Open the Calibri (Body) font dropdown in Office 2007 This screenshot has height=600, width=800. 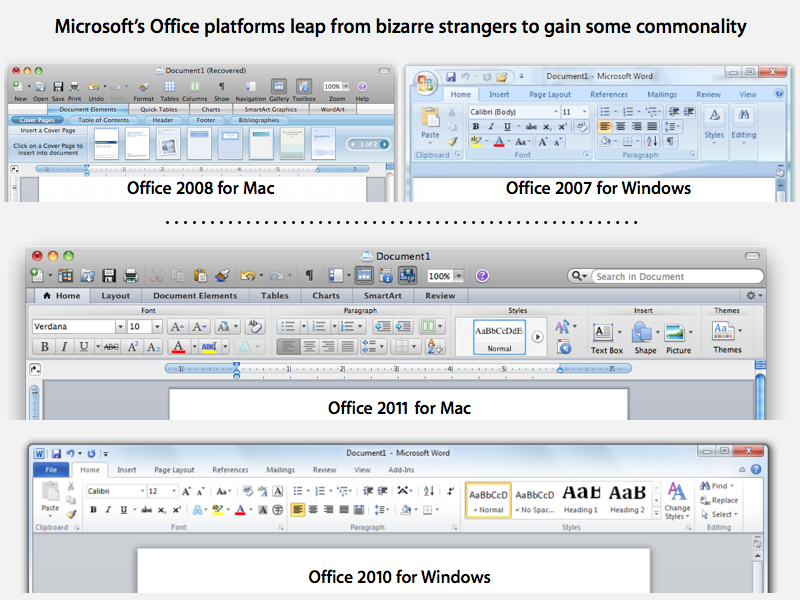(x=556, y=112)
